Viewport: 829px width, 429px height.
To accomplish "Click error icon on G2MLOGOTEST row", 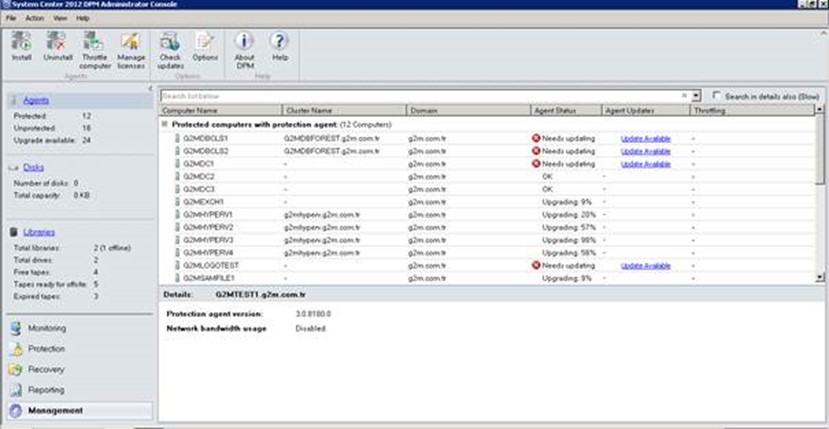I will [536, 266].
